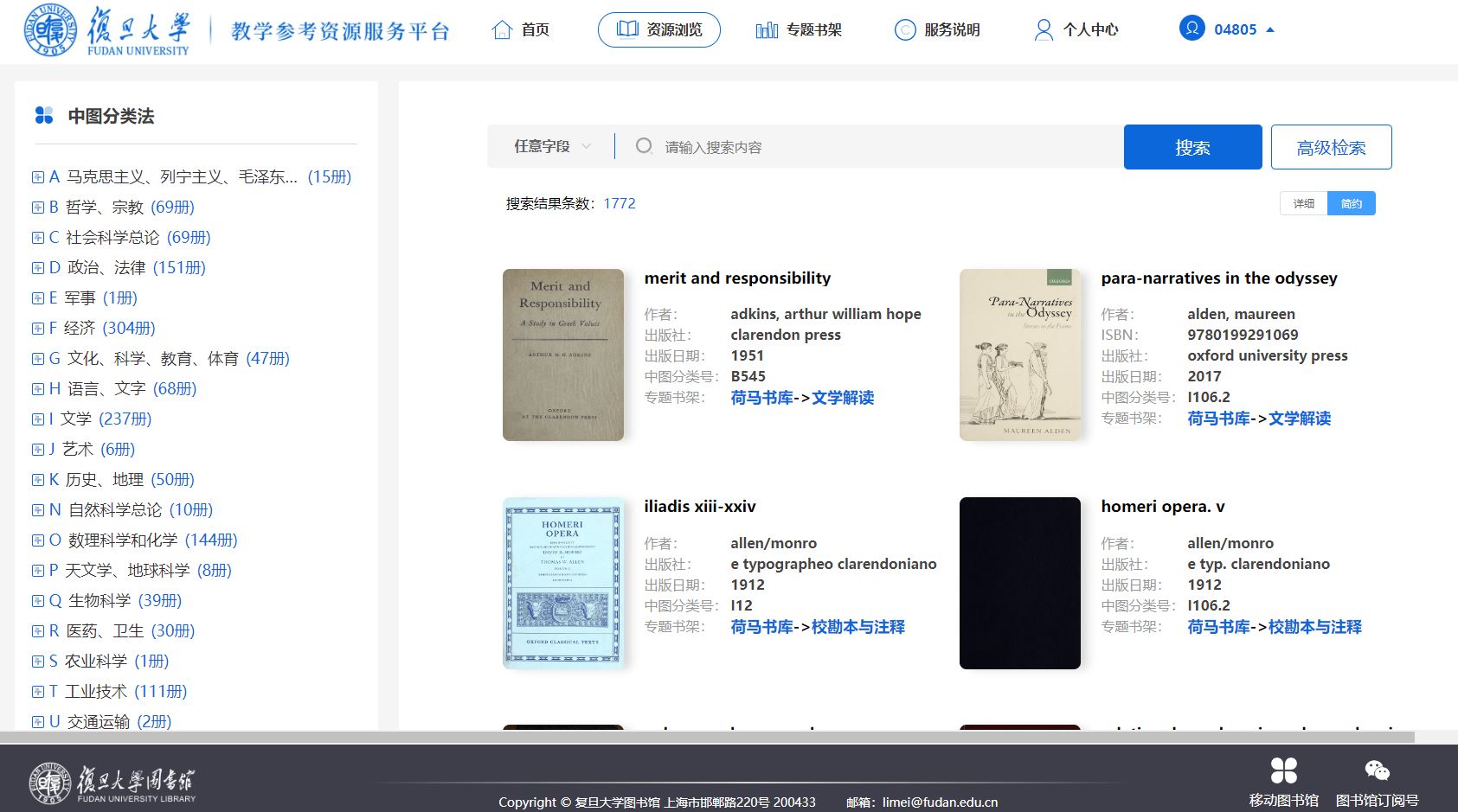Open the 资源浏览 tab
1458x812 pixels.
[658, 30]
